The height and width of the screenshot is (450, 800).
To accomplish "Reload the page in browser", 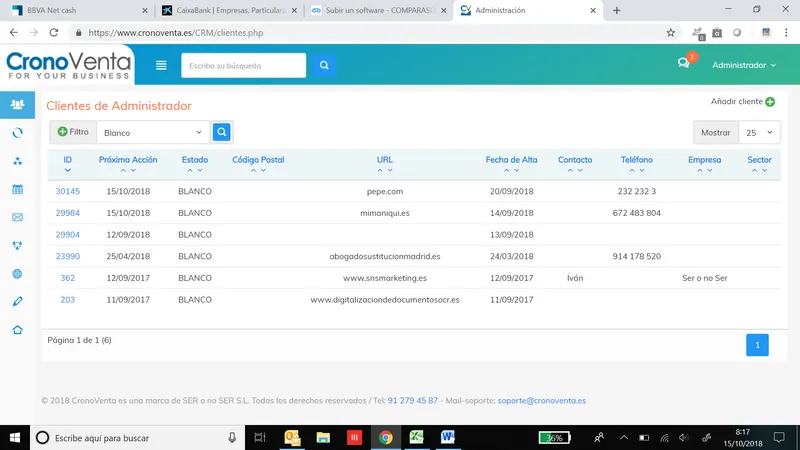I will [54, 33].
